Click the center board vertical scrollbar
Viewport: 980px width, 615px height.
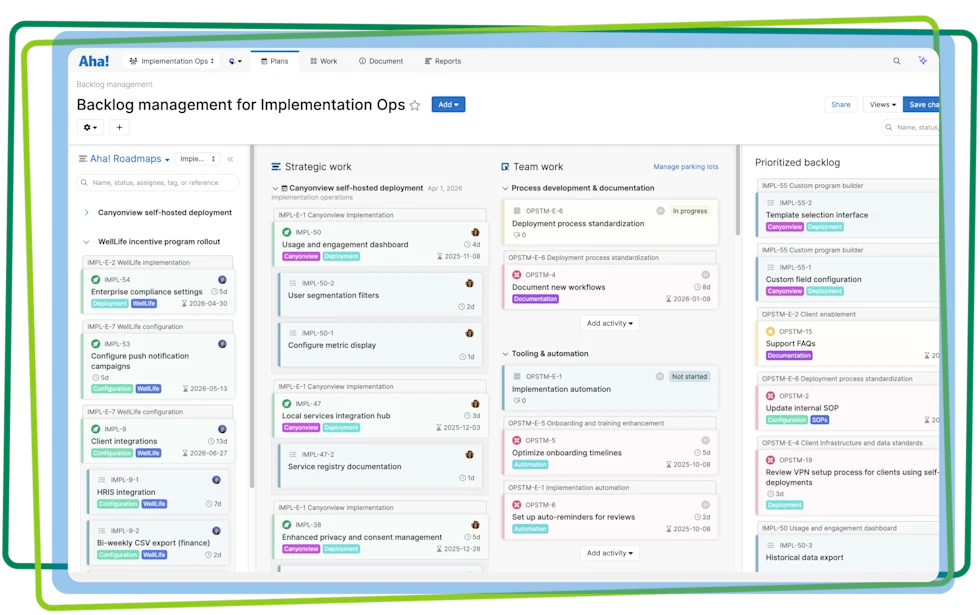tap(738, 191)
